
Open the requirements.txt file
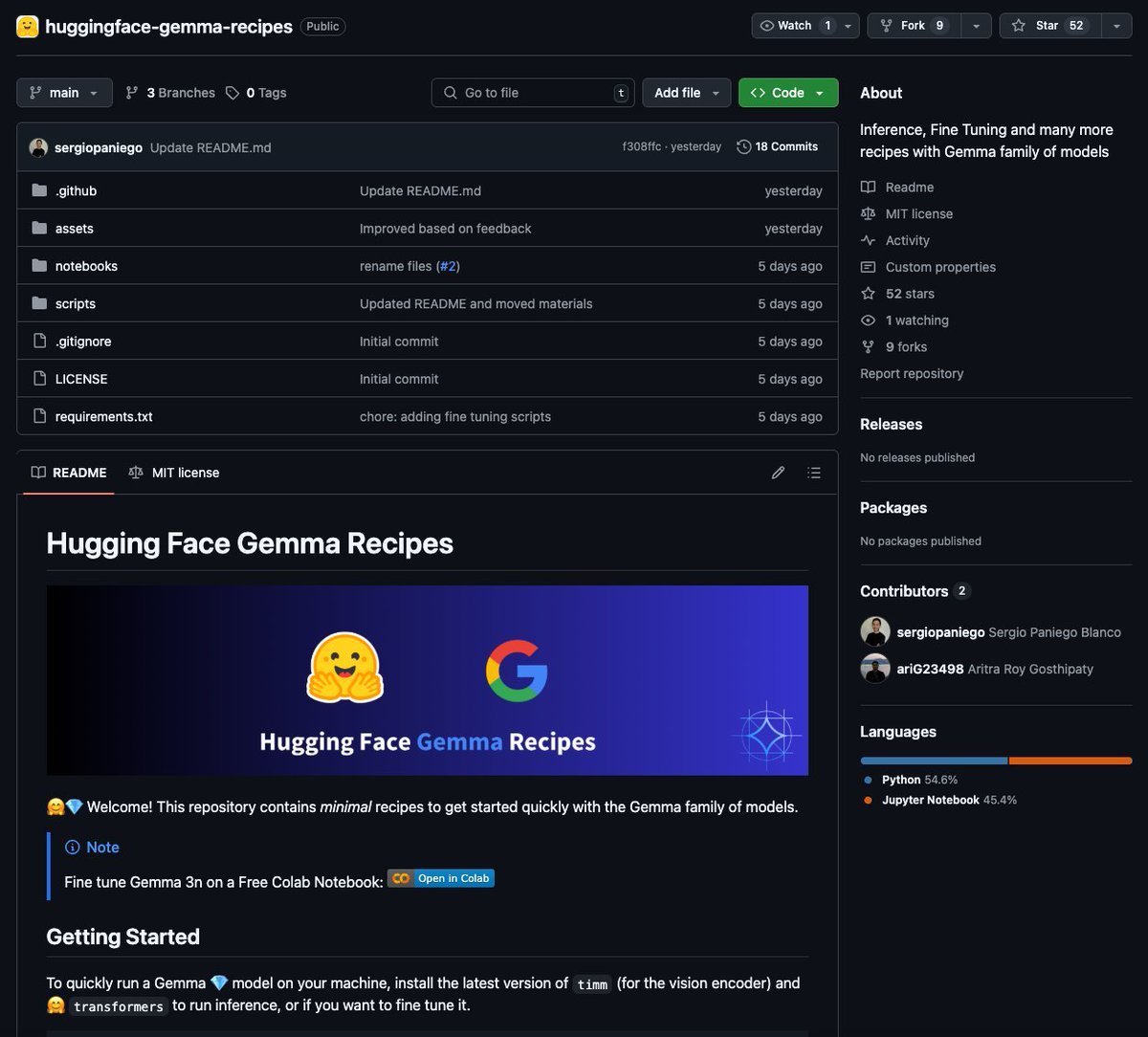click(104, 416)
